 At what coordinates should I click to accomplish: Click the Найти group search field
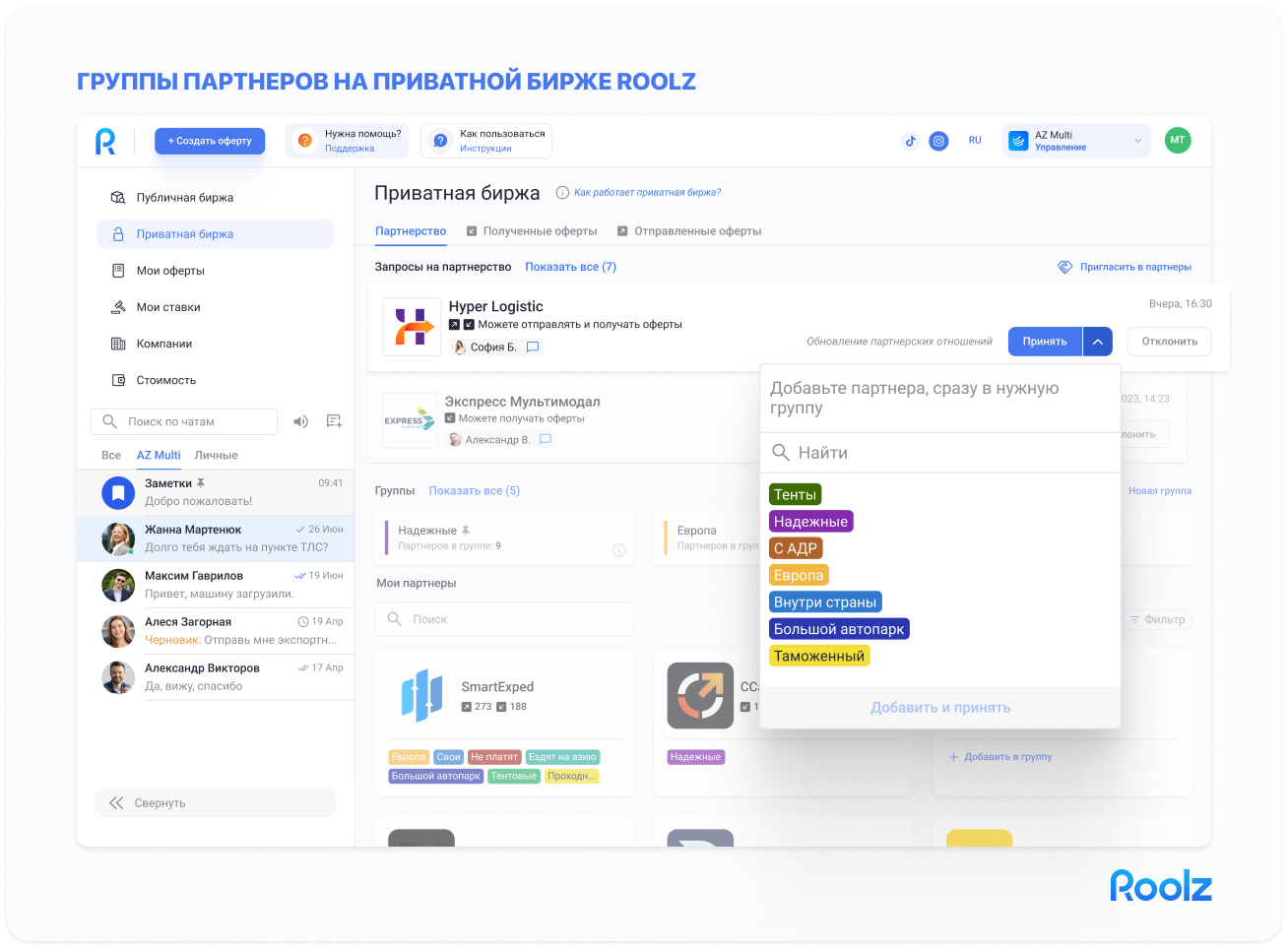(940, 453)
